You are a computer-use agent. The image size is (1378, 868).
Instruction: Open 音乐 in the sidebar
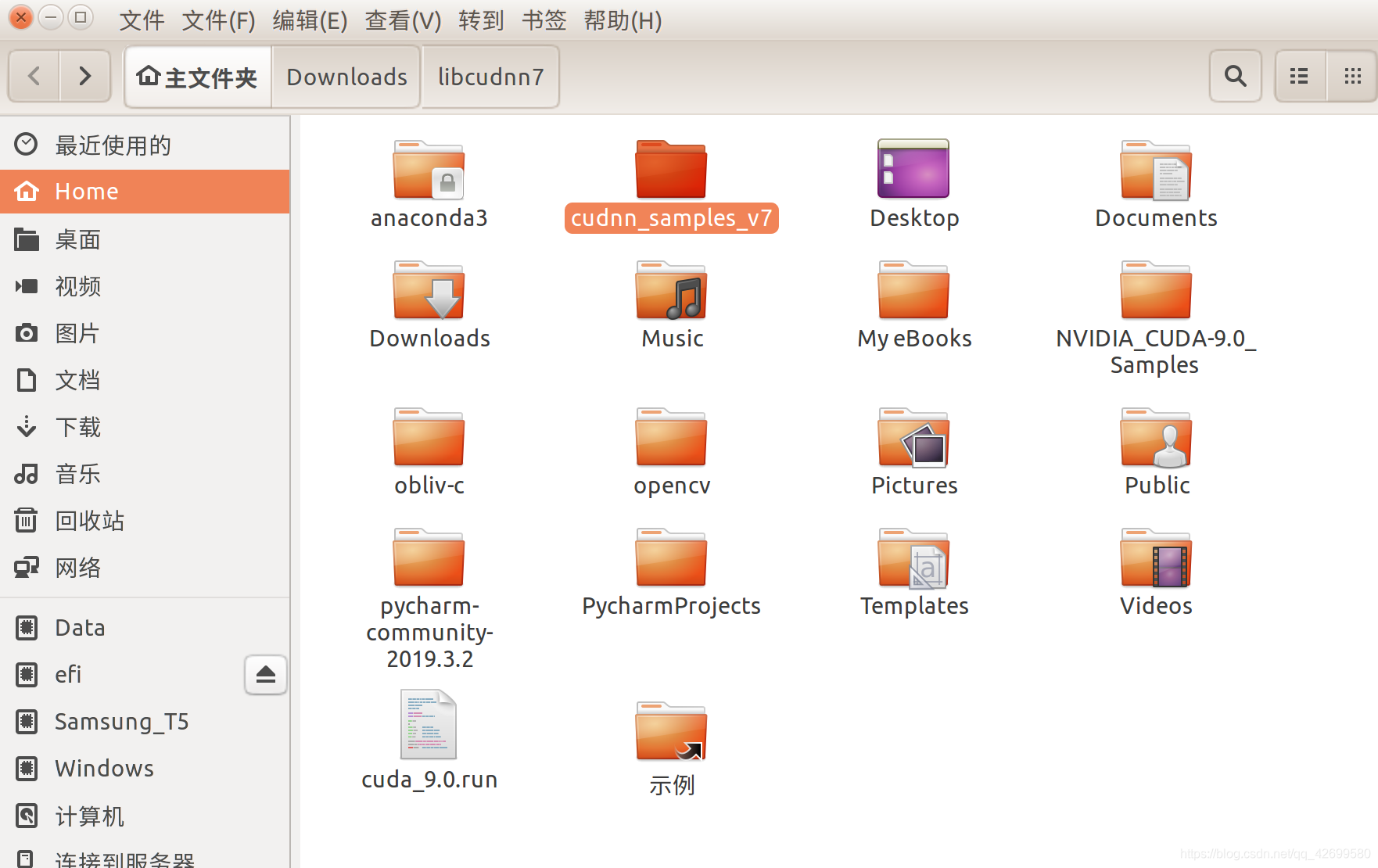click(145, 474)
